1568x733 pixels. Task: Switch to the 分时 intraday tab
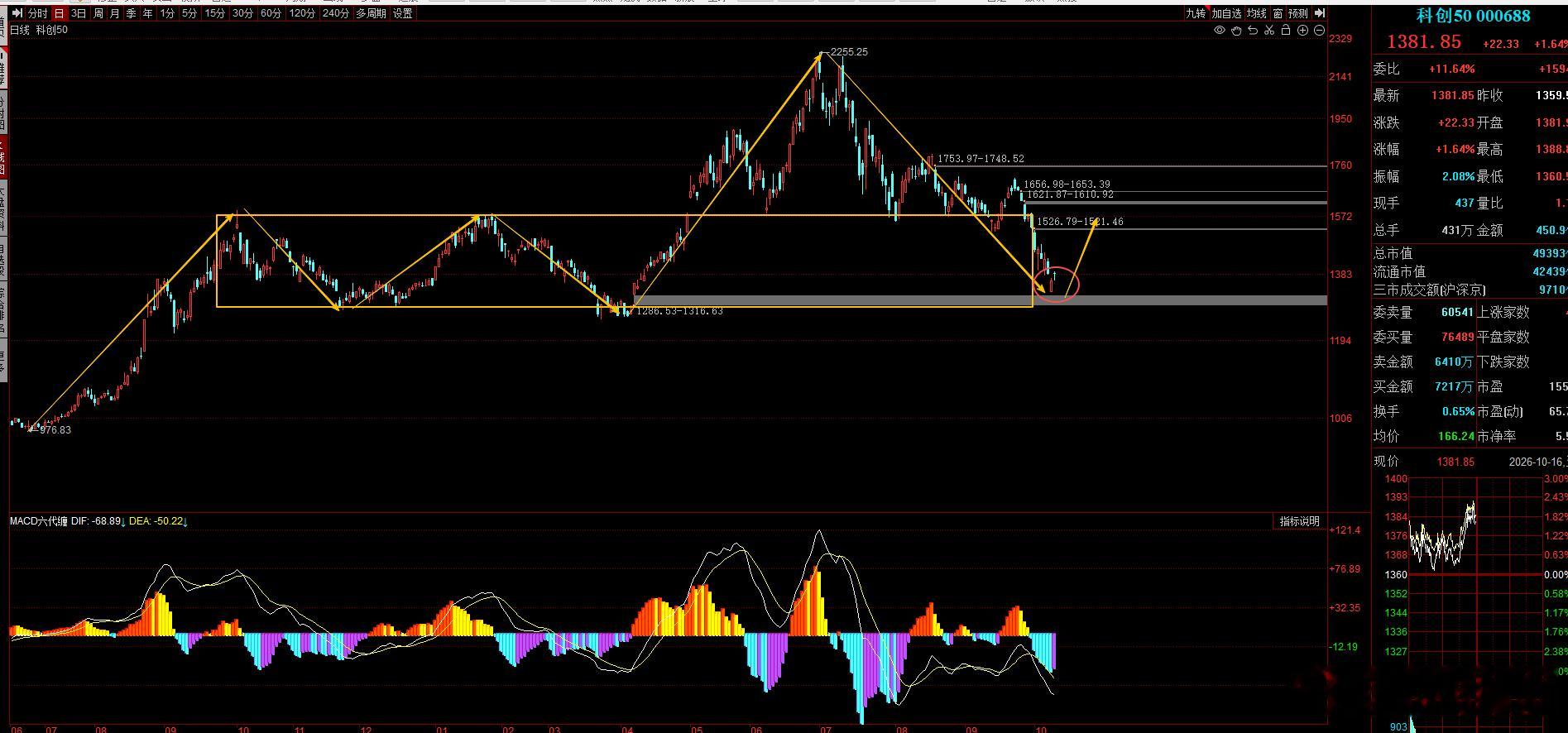37,13
